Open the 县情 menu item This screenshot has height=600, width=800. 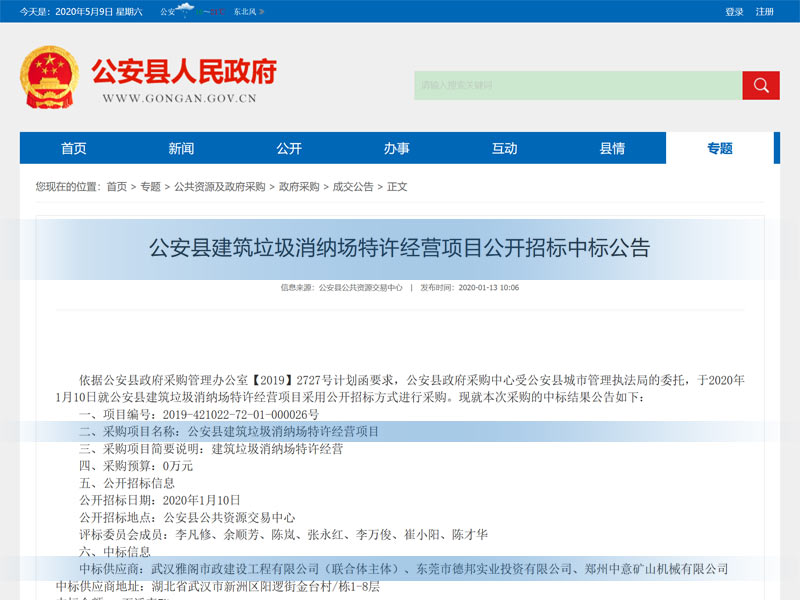[x=612, y=147]
